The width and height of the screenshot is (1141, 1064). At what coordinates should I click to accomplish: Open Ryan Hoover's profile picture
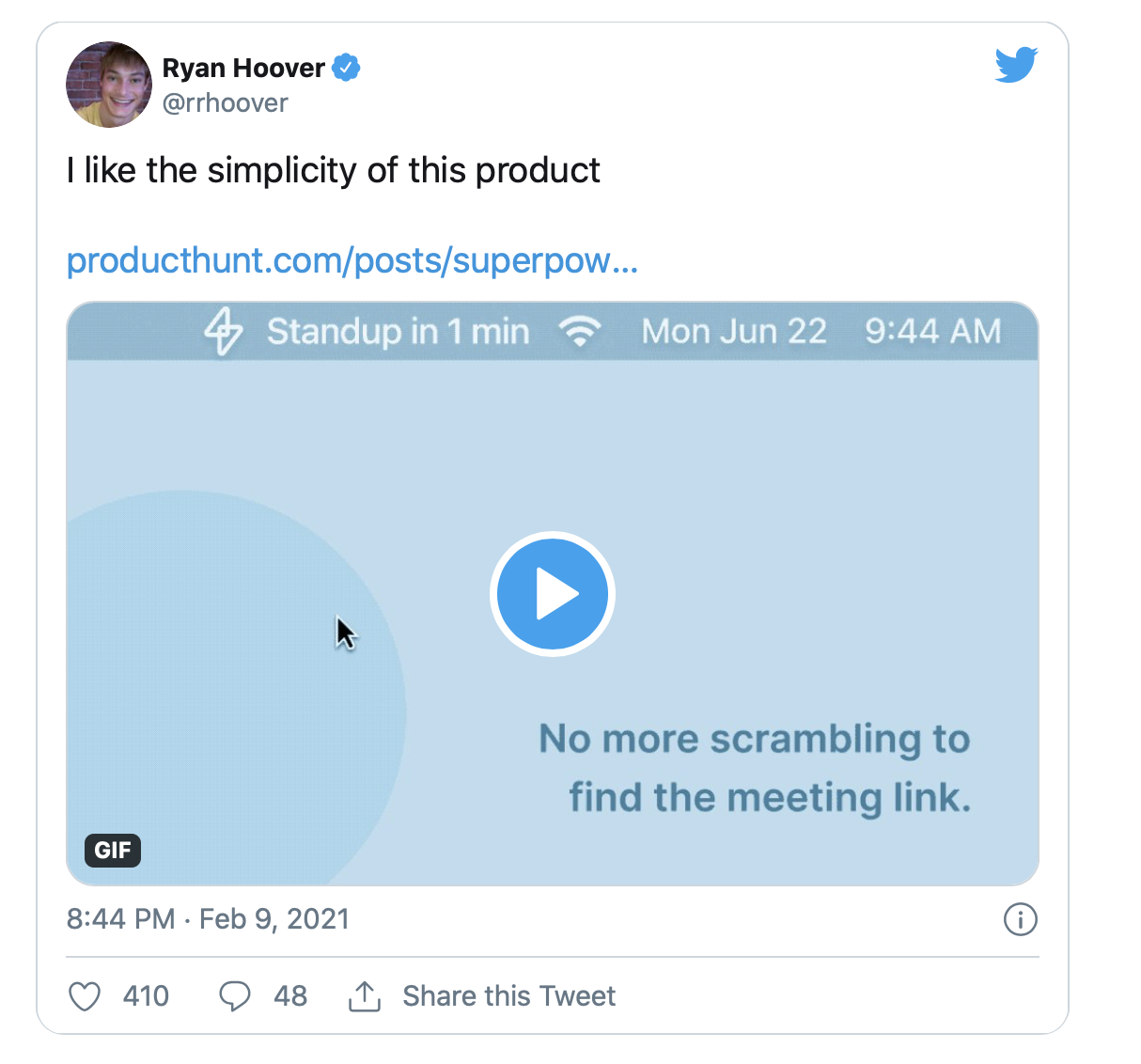pos(109,85)
